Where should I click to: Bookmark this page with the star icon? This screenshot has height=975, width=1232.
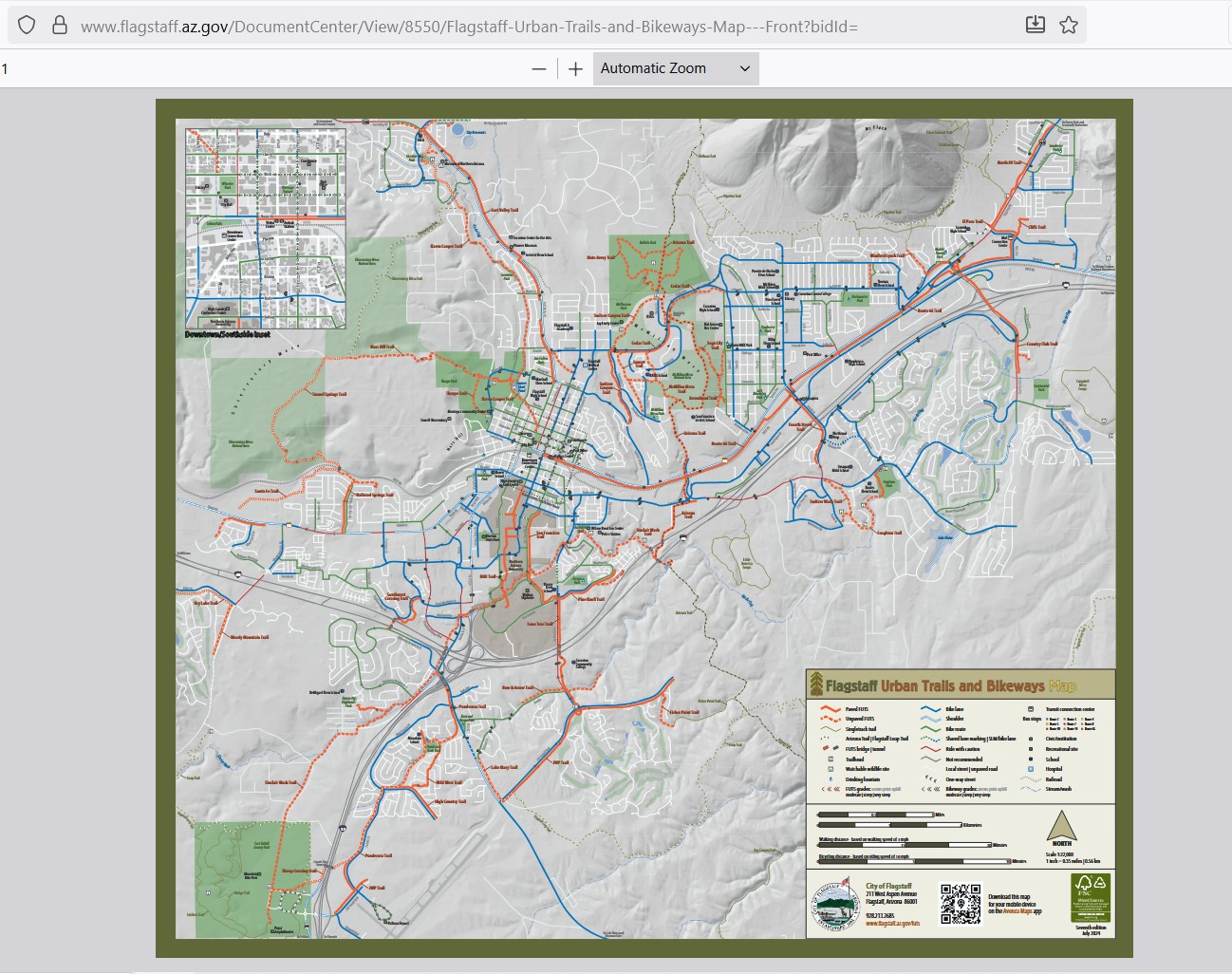1069,25
